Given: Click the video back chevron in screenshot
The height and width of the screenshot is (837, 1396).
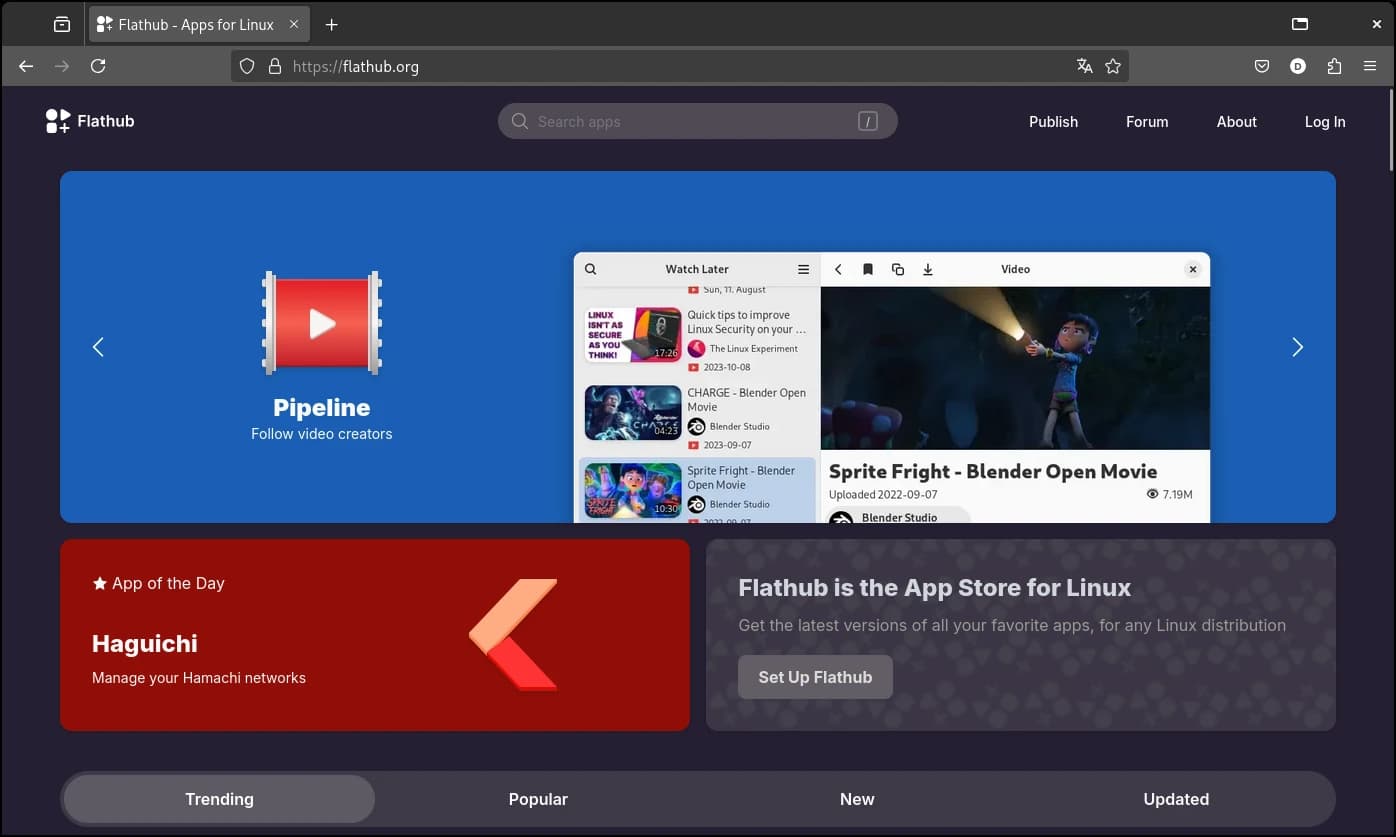Looking at the screenshot, I should pos(838,269).
